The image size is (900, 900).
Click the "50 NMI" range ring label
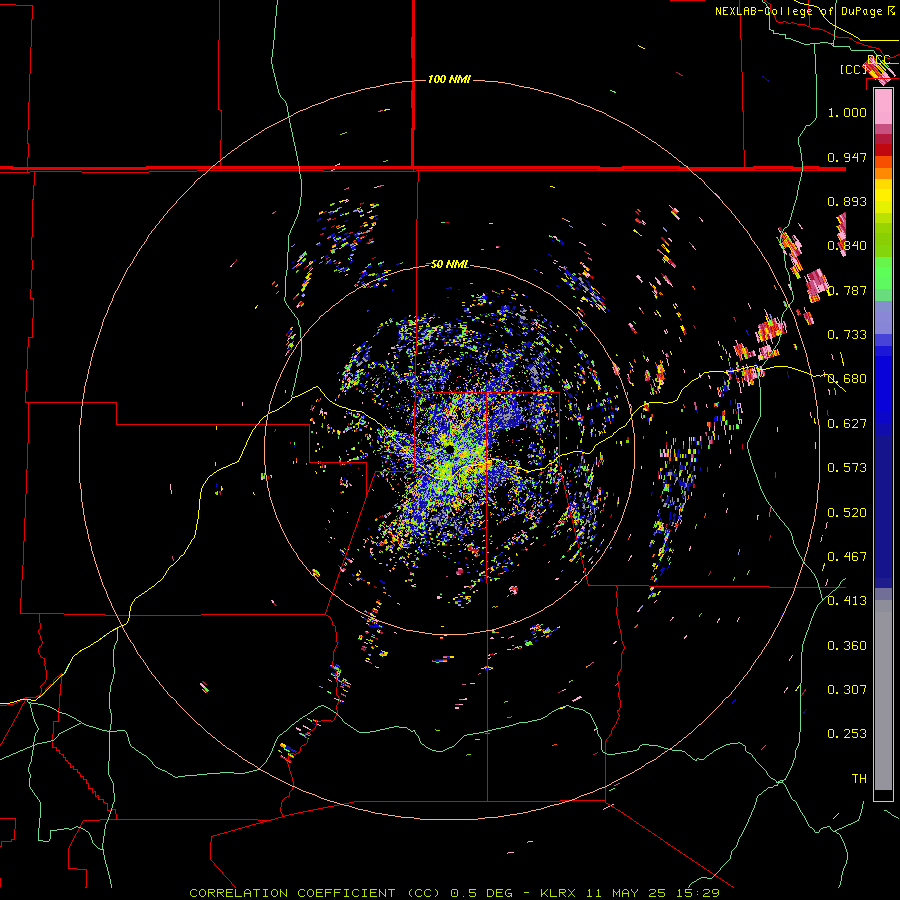[x=449, y=264]
